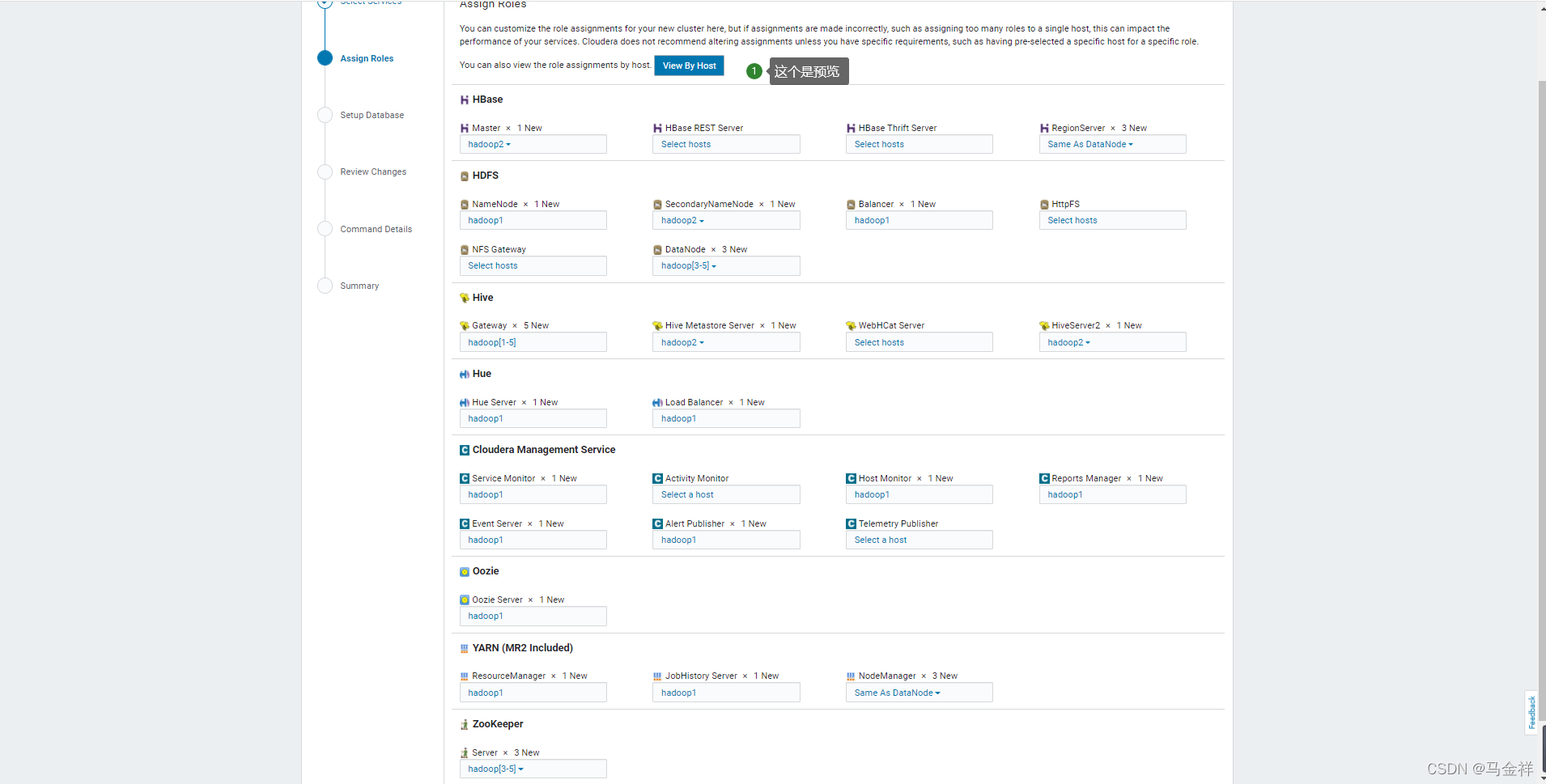
Task: Open the Hive Gateway hadoop[1-5] host selector
Action: pyautogui.click(x=533, y=342)
